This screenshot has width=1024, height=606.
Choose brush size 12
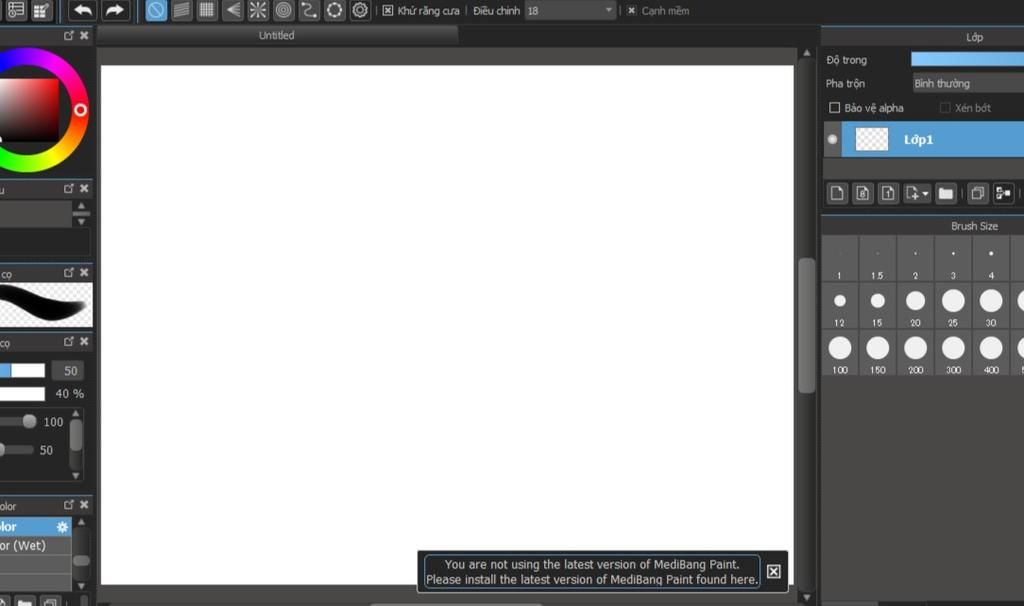pos(840,306)
